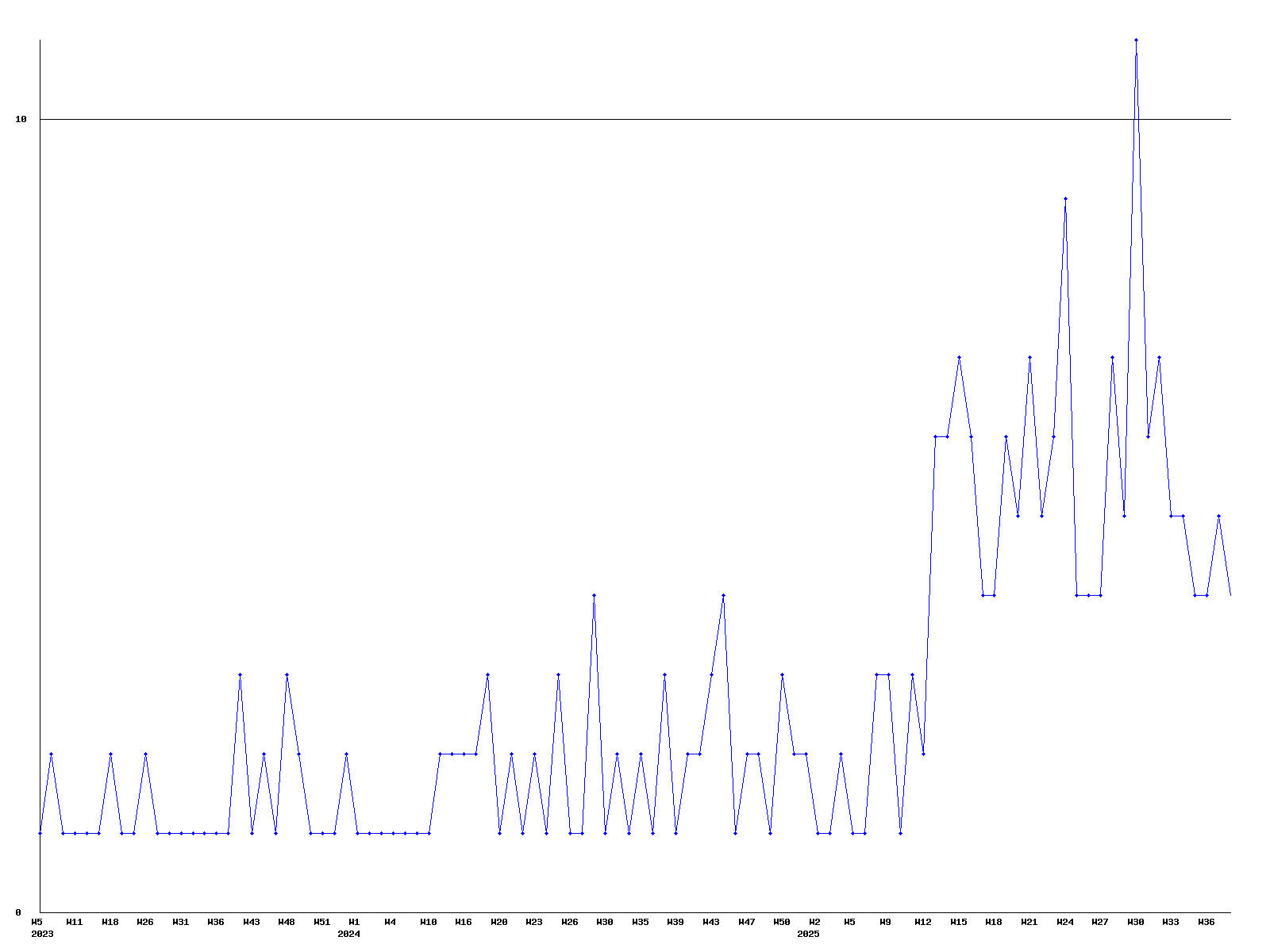The height and width of the screenshot is (952, 1270).
Task: Pick the W2 label above 2025
Action: (x=814, y=923)
